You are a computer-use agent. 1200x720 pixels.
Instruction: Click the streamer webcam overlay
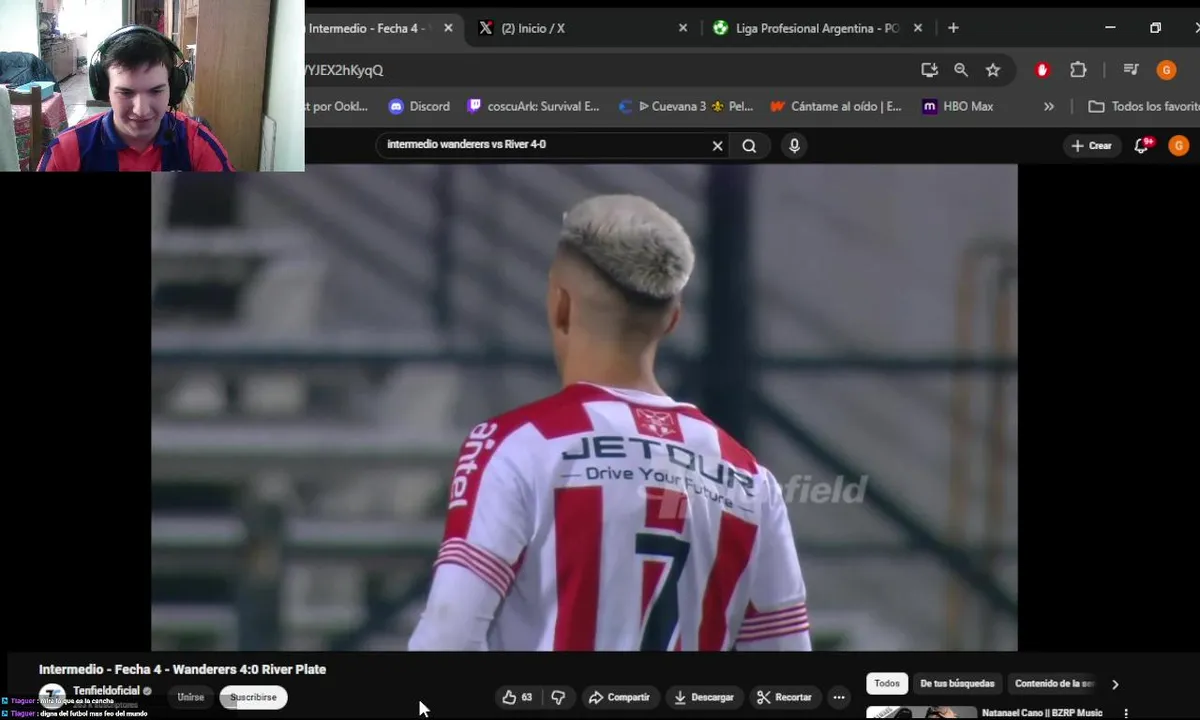152,86
